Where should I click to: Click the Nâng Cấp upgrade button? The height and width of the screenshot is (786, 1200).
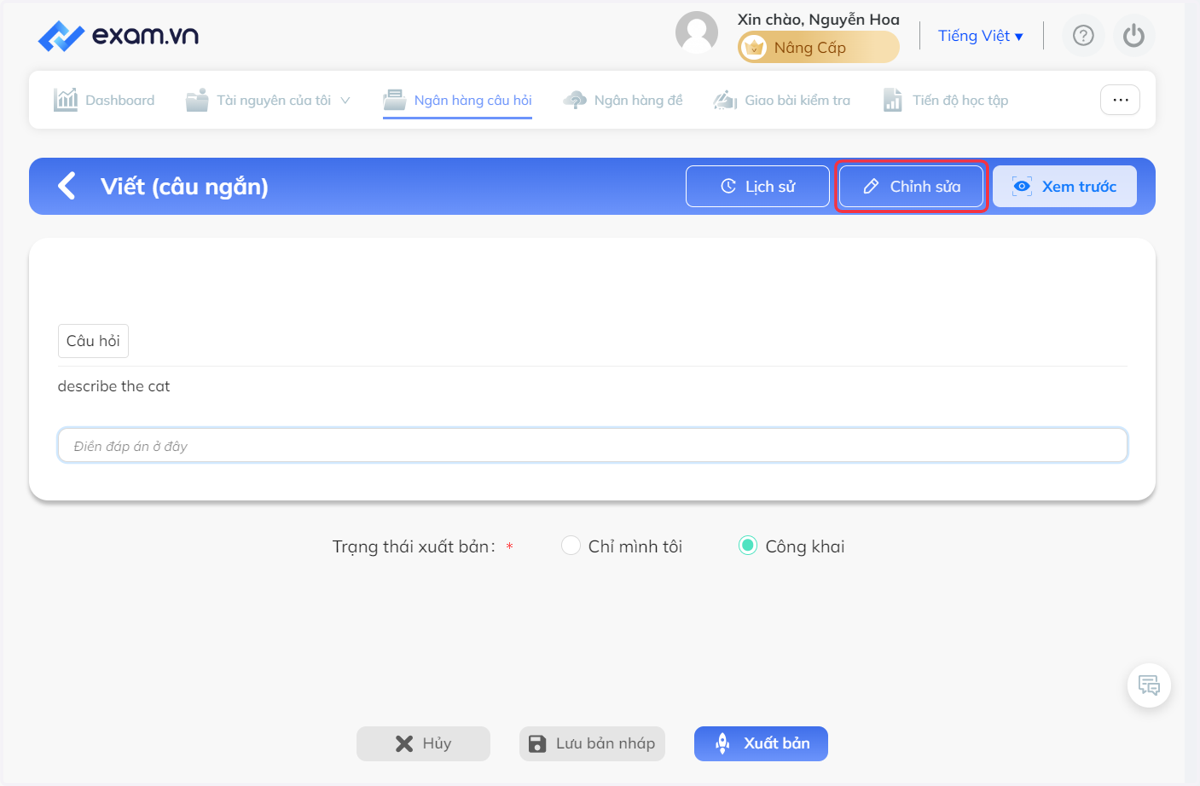coord(818,47)
